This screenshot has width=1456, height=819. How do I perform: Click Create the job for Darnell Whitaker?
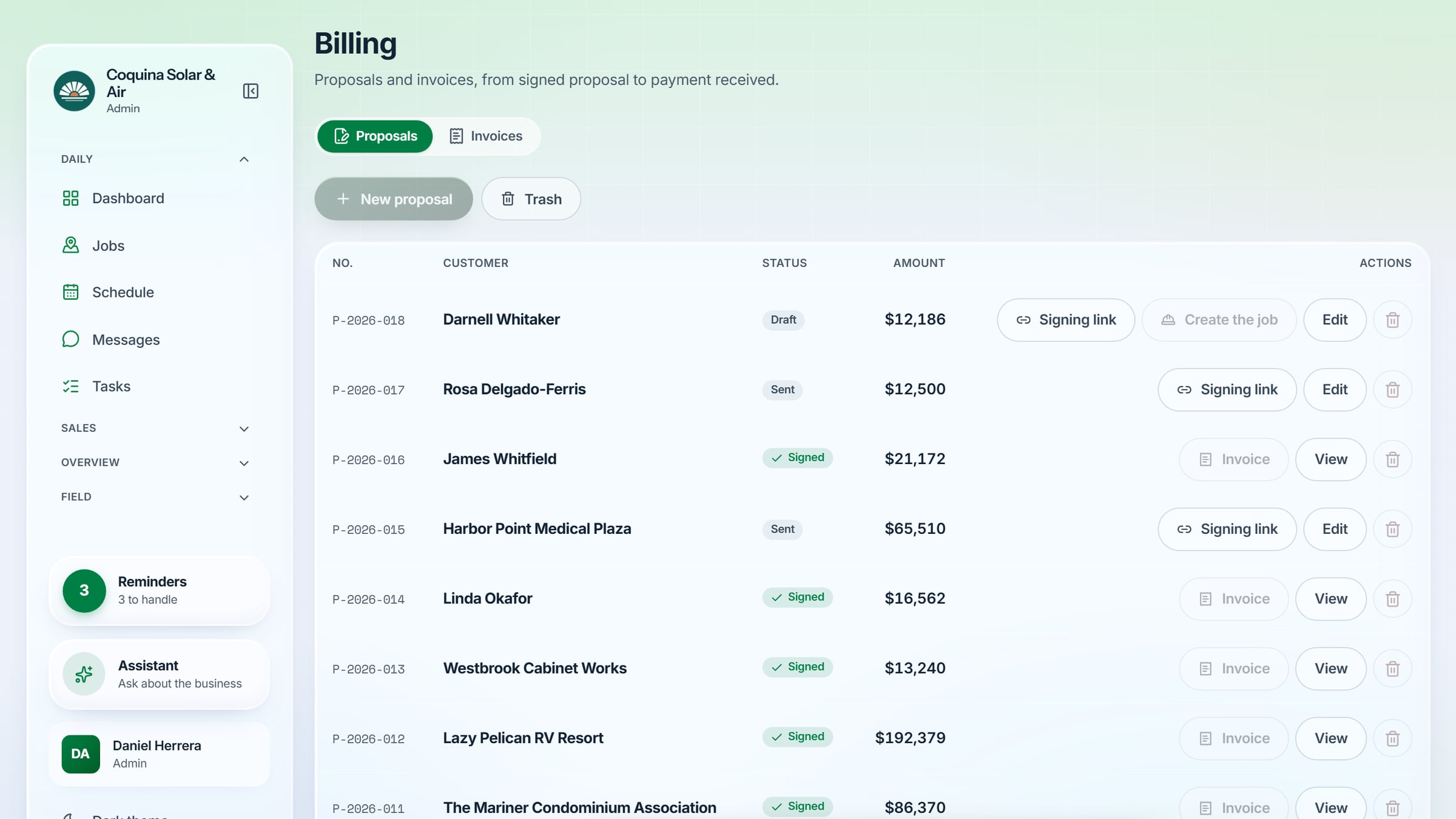pos(1219,320)
